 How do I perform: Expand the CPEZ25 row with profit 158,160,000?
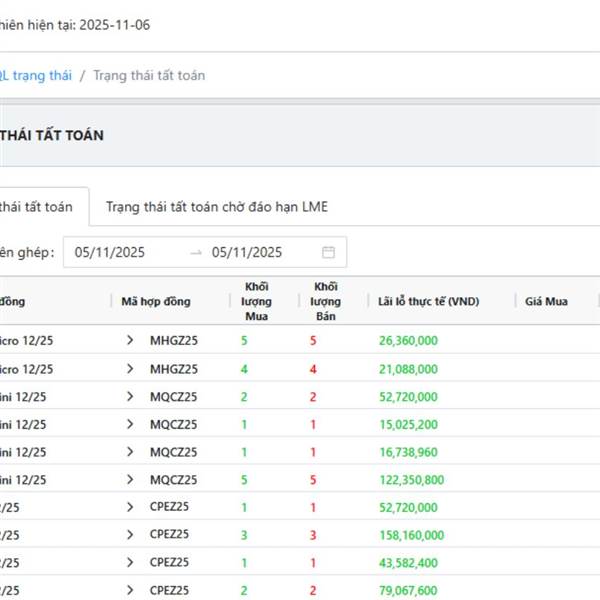(130, 535)
